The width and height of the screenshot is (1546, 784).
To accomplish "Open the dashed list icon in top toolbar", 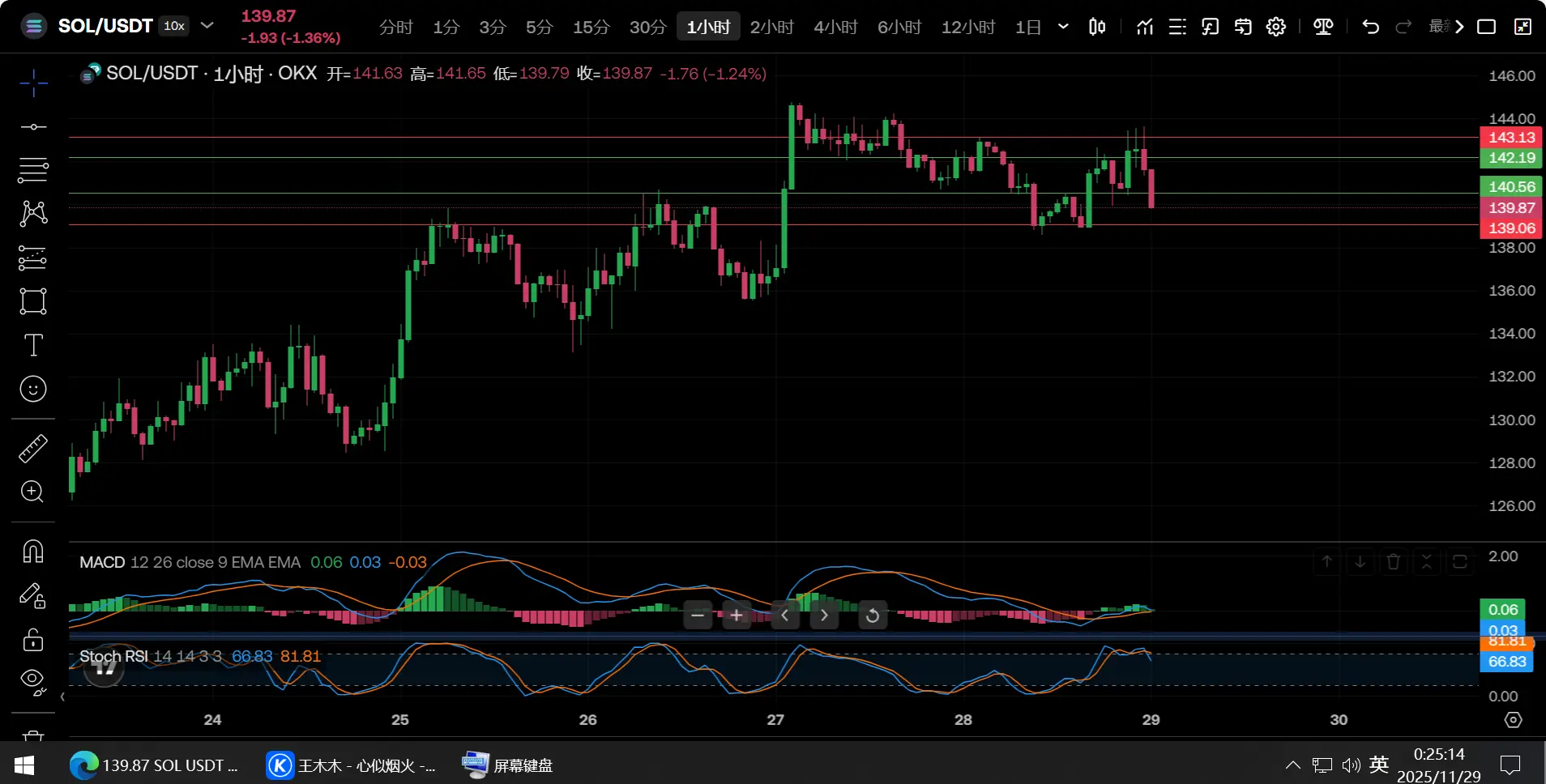I will pyautogui.click(x=1177, y=27).
